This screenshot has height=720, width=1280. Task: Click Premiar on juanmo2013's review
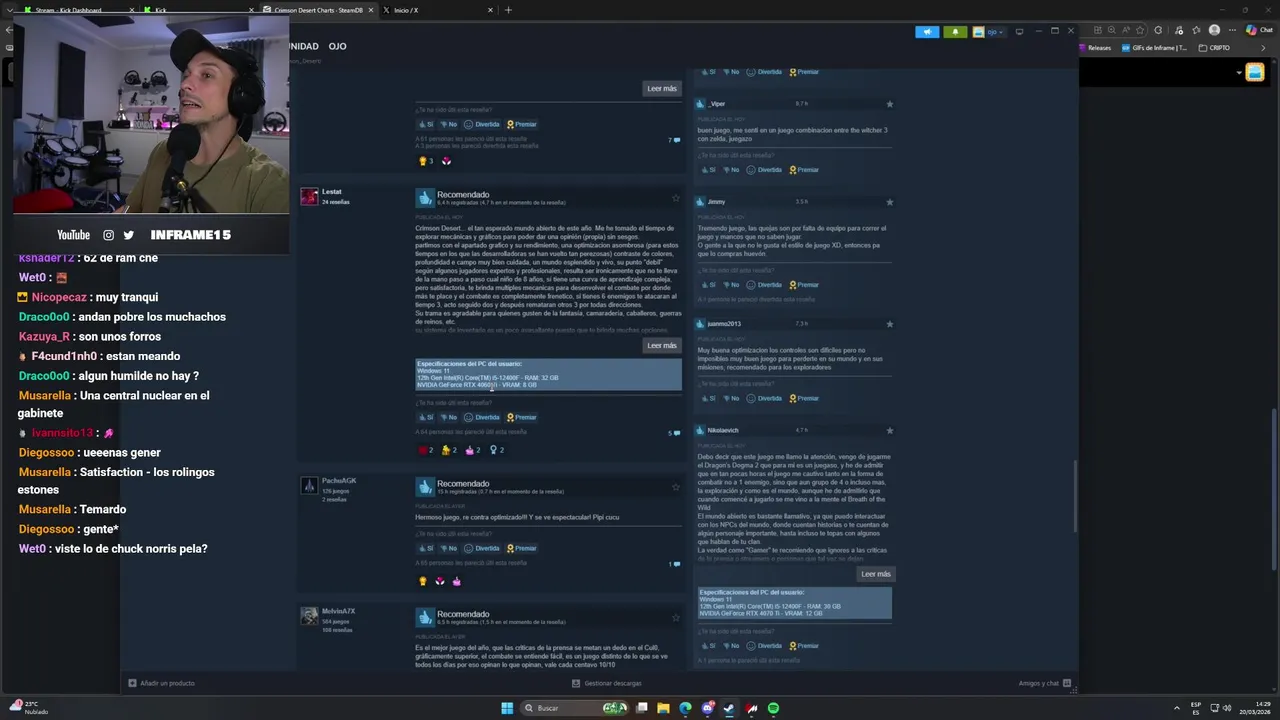(x=804, y=398)
